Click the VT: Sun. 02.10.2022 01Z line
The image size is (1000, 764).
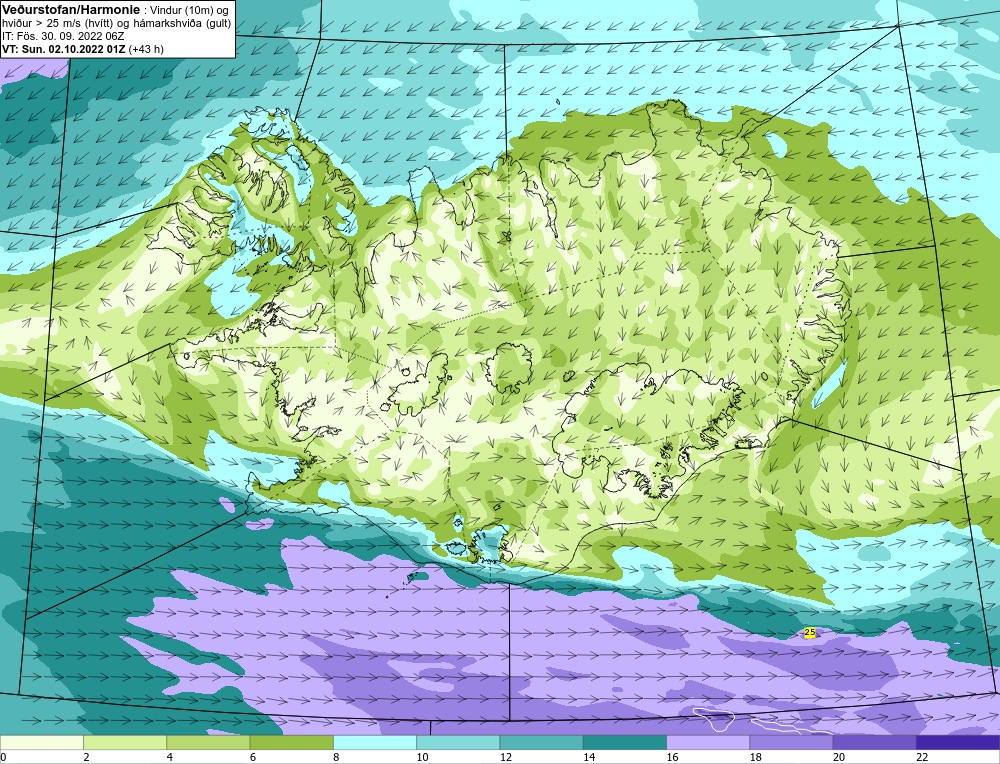[x=64, y=48]
